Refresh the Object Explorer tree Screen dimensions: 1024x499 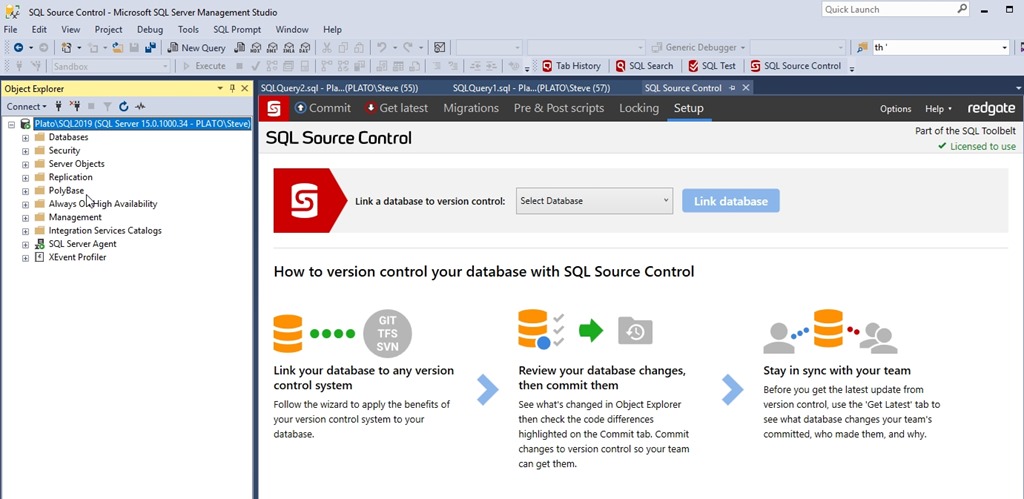(x=124, y=106)
